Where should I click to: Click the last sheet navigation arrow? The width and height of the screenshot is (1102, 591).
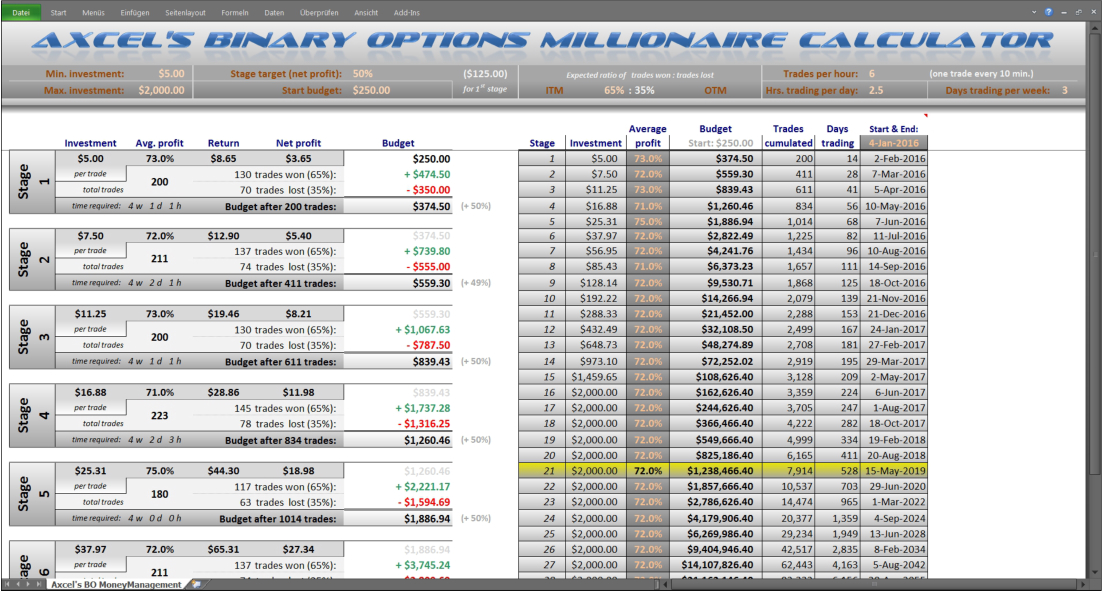click(x=40, y=584)
